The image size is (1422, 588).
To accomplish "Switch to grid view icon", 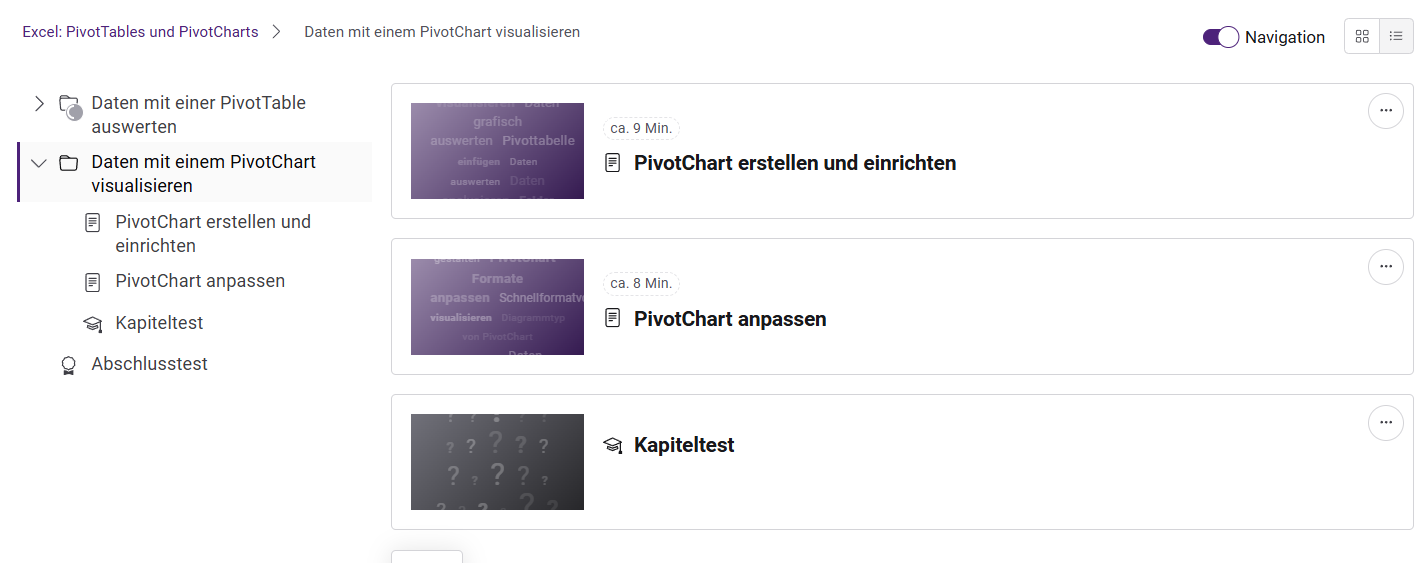I will coord(1362,36).
